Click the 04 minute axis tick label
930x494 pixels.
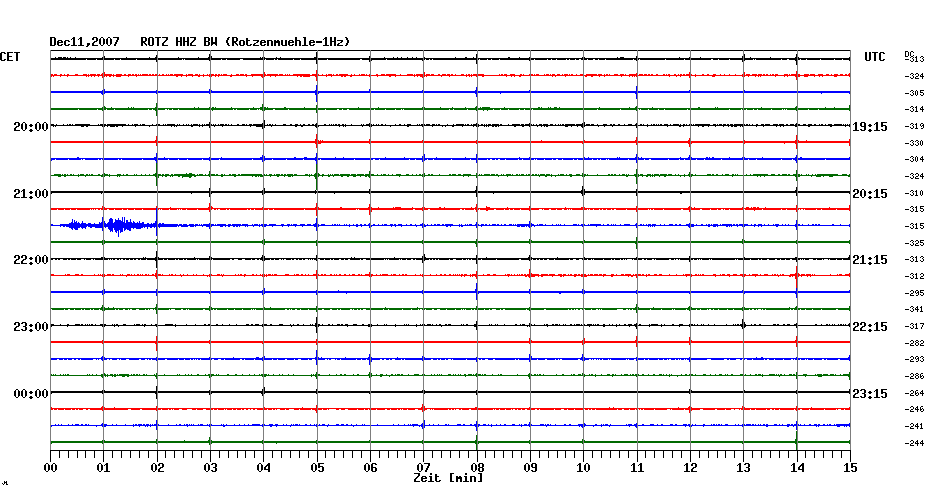(x=264, y=468)
